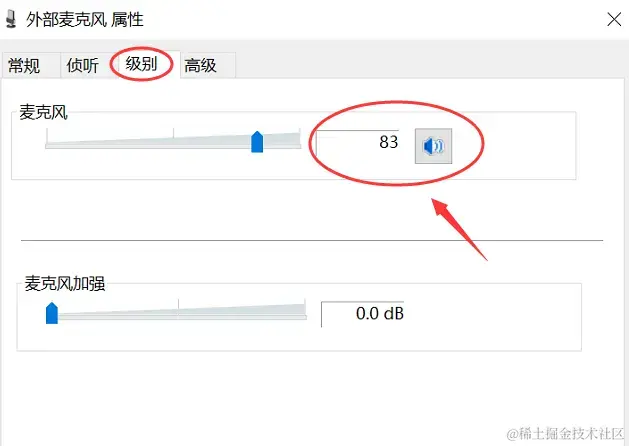The width and height of the screenshot is (629, 446).
Task: Click the 0.0 dB boost value field
Action: tap(363, 314)
